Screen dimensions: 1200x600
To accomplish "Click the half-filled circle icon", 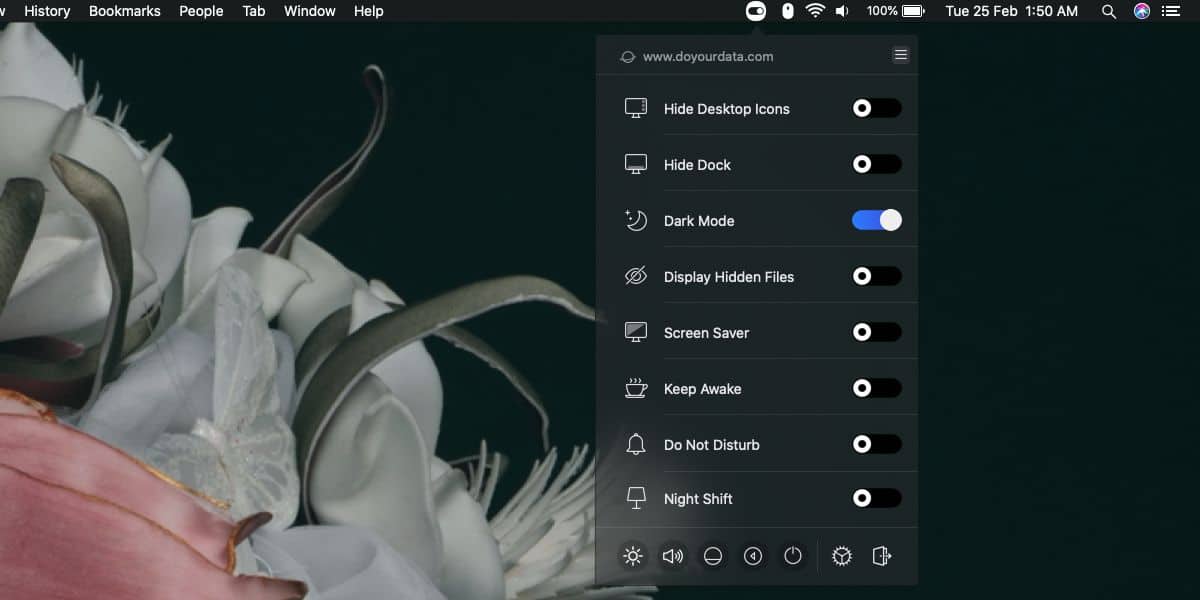I will click(x=713, y=556).
